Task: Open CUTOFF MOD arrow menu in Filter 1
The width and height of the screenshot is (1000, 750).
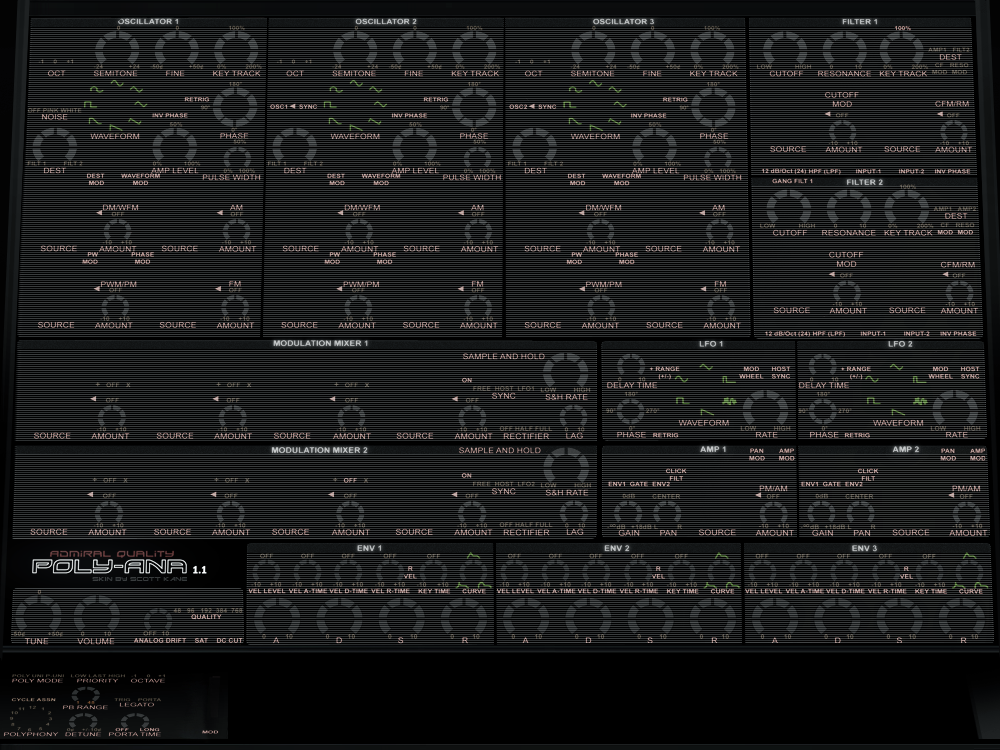Action: click(828, 115)
